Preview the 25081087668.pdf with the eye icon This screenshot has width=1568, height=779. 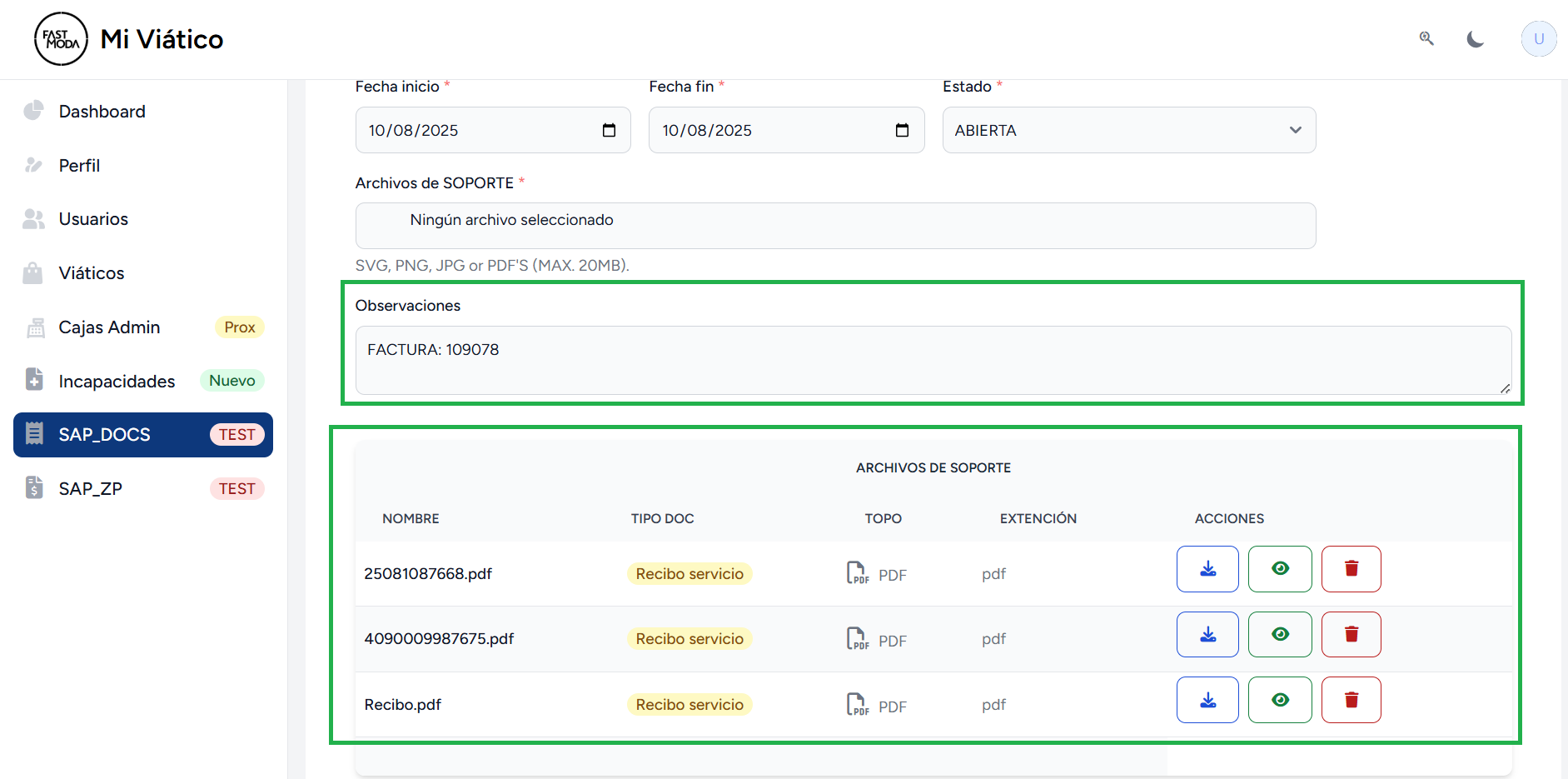(1279, 569)
